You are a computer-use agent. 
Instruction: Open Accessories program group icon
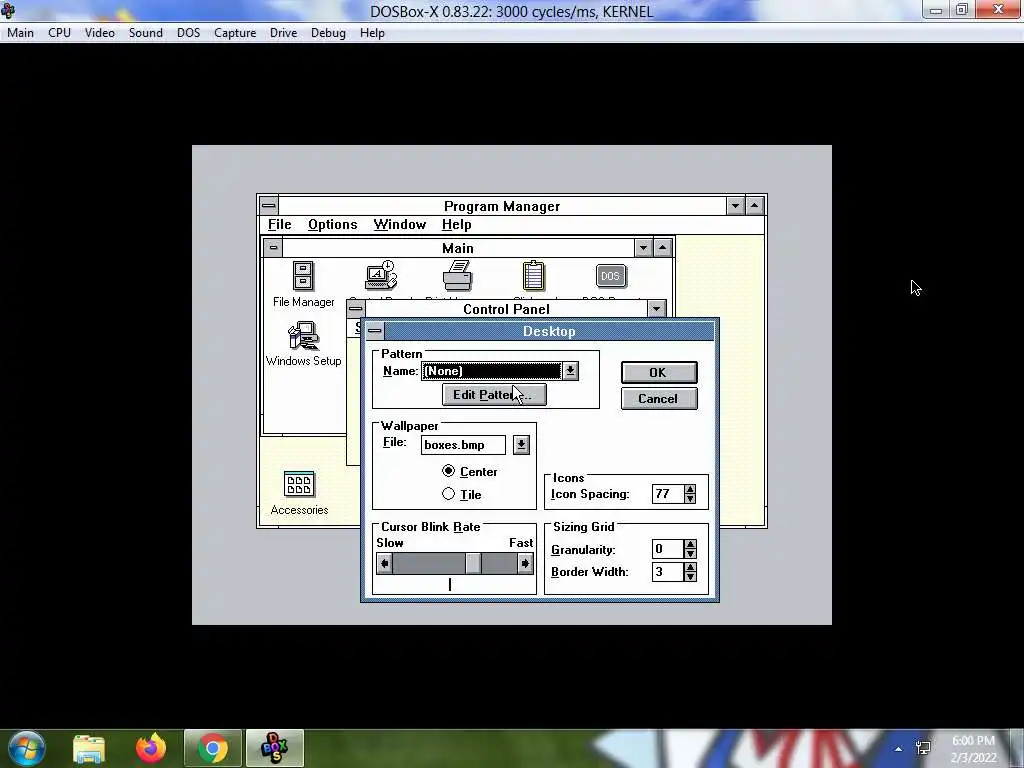point(299,485)
